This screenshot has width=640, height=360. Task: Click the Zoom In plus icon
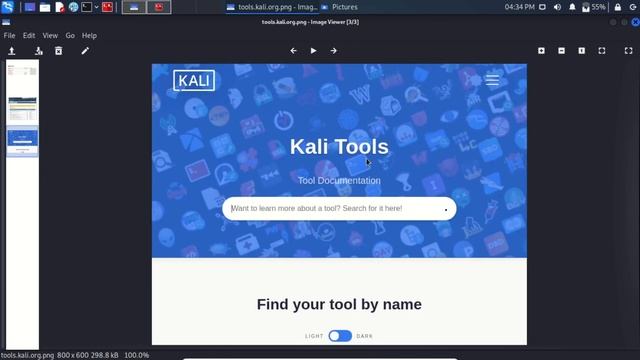coord(541,51)
